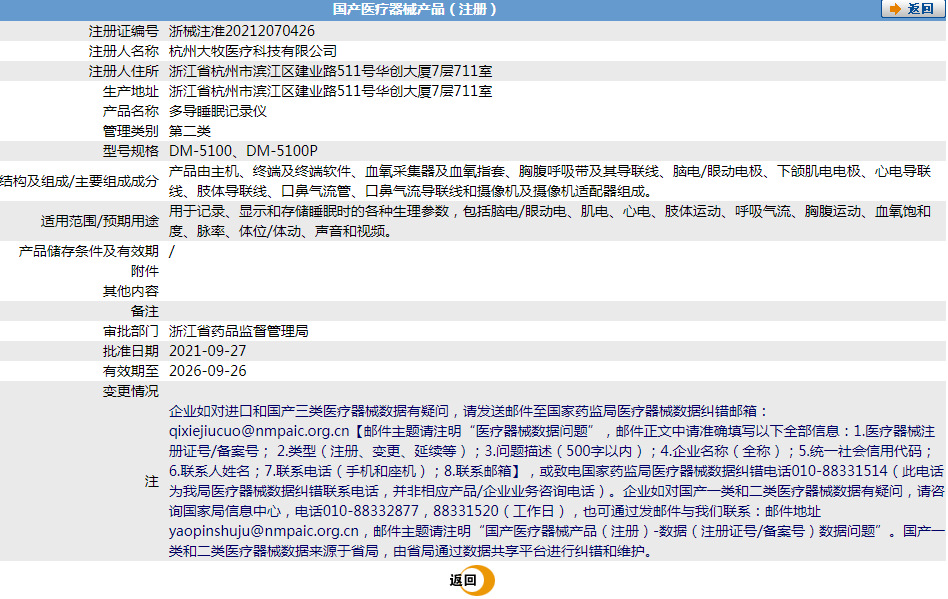Click product name 多导睡眠记录仪
This screenshot has height=599, width=948.
(x=218, y=111)
